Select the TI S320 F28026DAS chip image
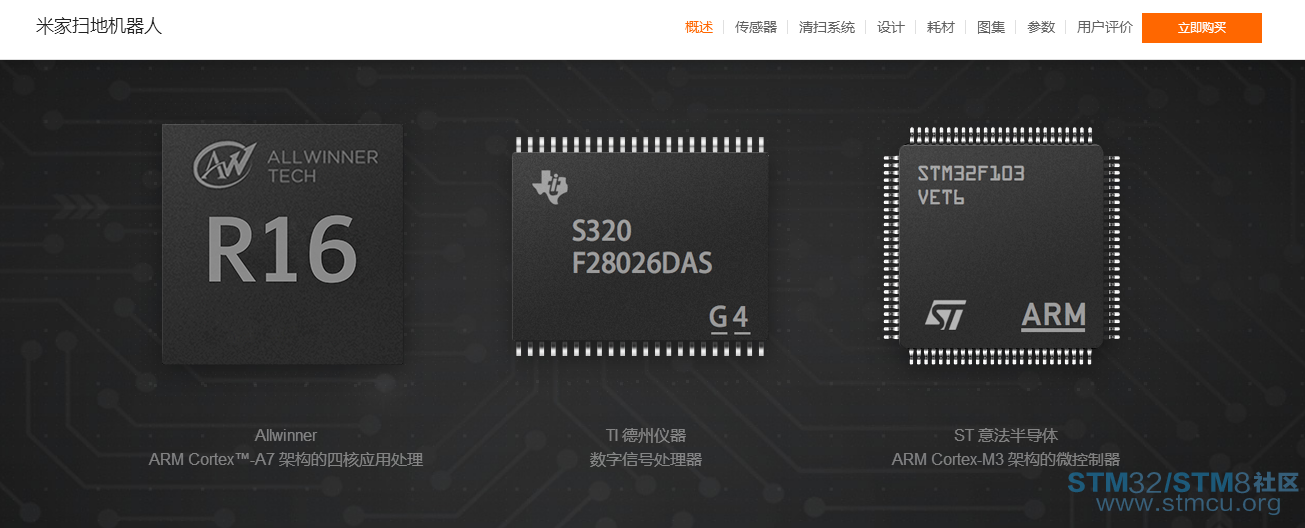Screen dimensions: 1305x528 tap(640, 246)
